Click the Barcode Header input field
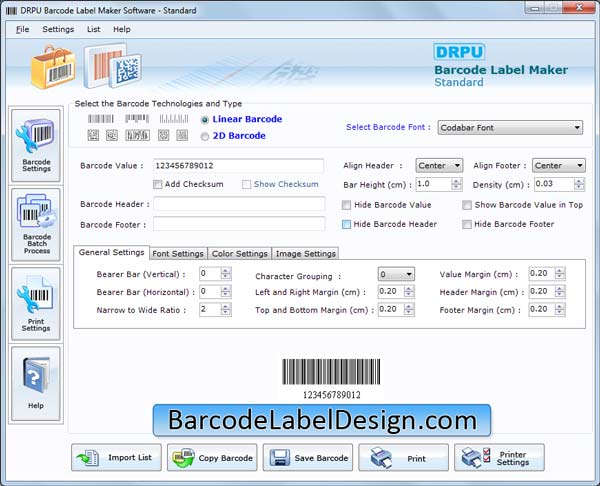The width and height of the screenshot is (600, 486). click(239, 204)
